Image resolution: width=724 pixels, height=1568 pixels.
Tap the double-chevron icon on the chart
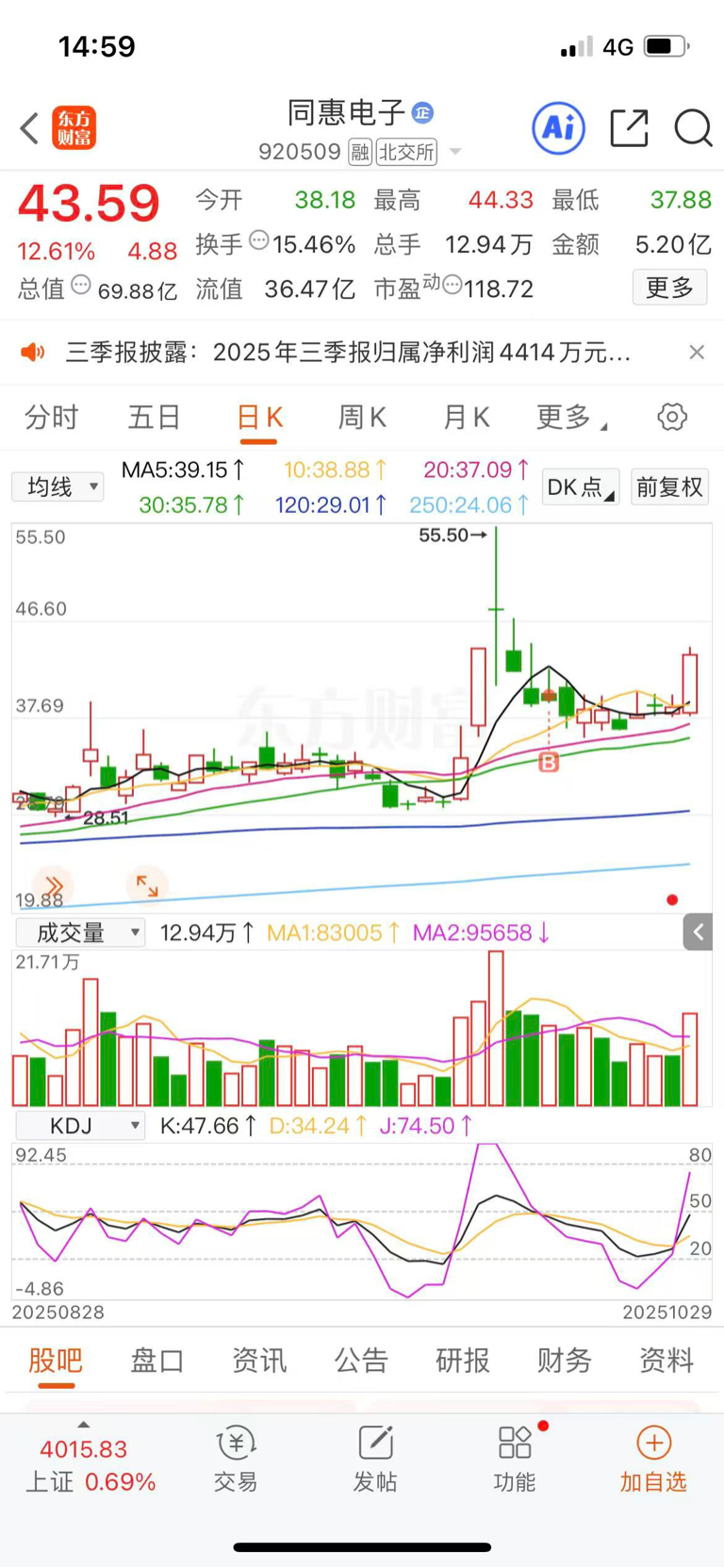[x=53, y=884]
